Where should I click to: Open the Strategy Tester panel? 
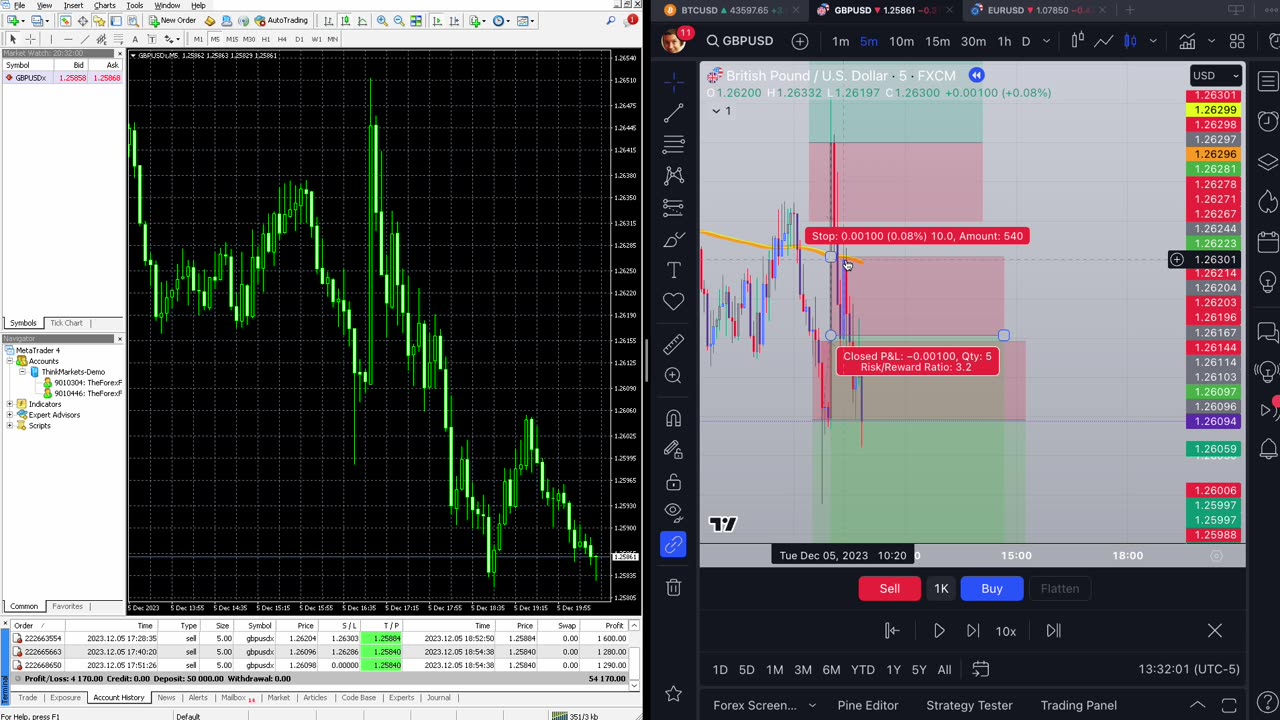click(969, 705)
